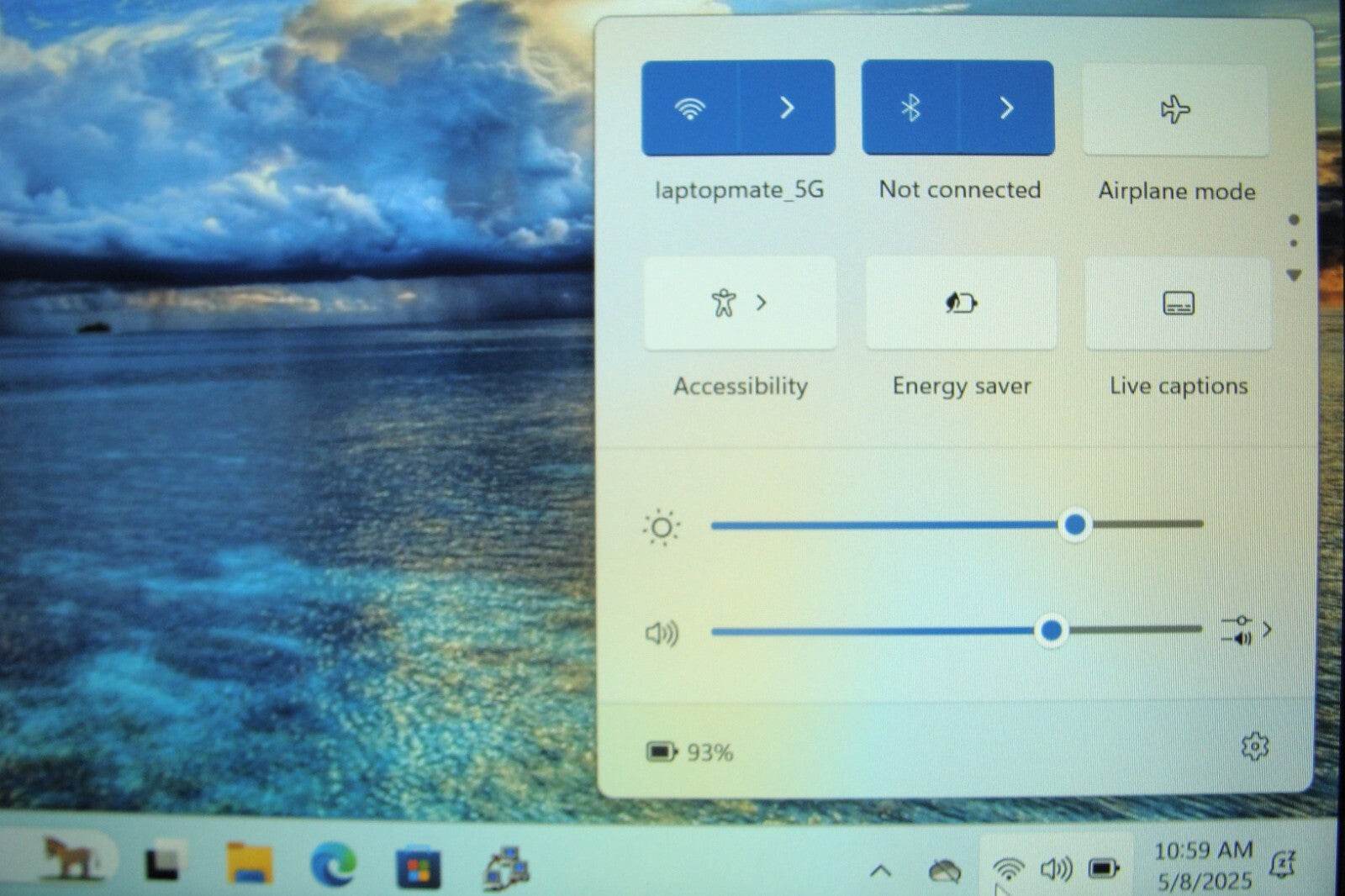Show hidden tray icons with chevron
Viewport: 1345px width, 896px height.
tap(880, 871)
